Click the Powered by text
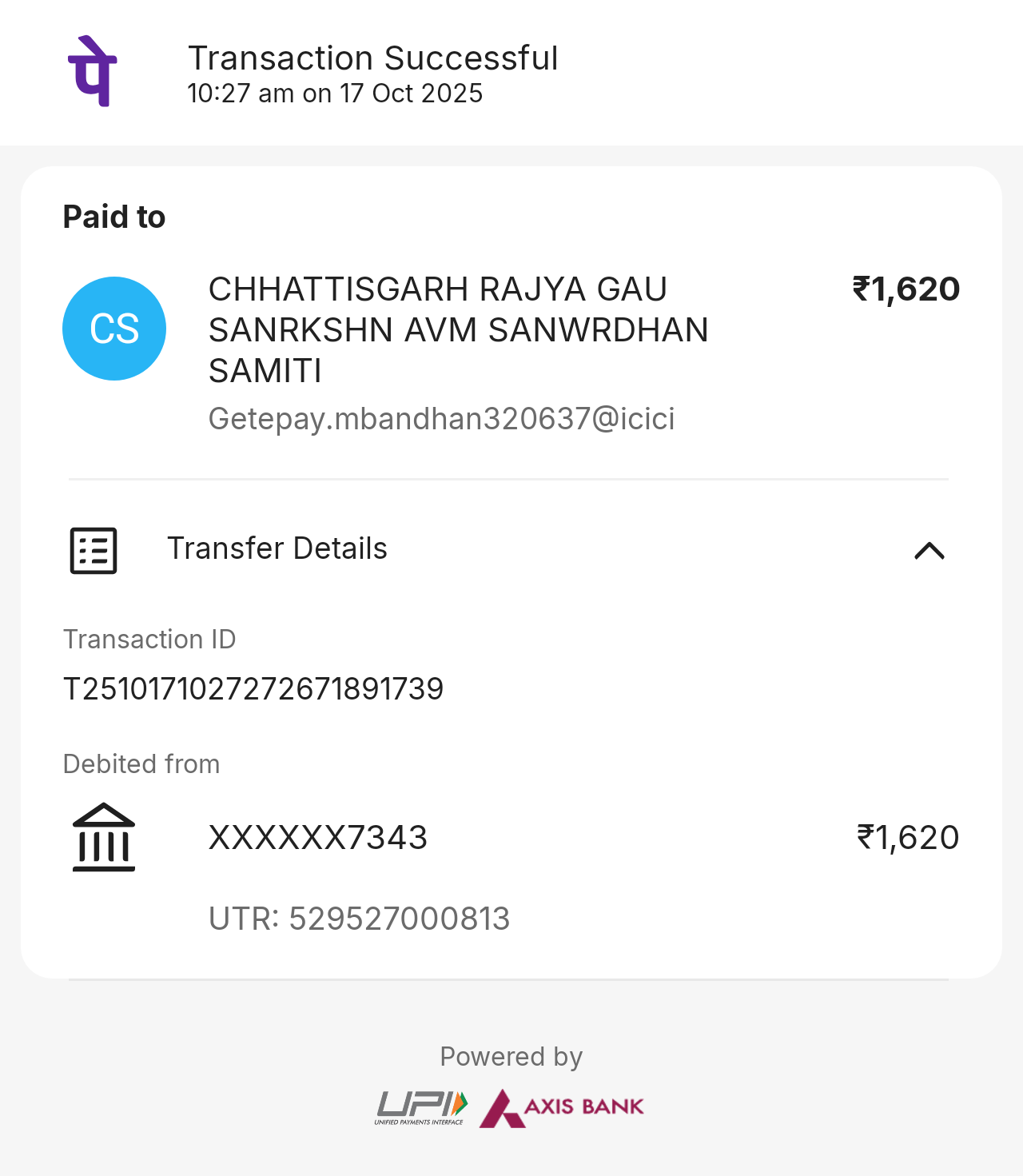This screenshot has width=1023, height=1176. click(x=511, y=1057)
